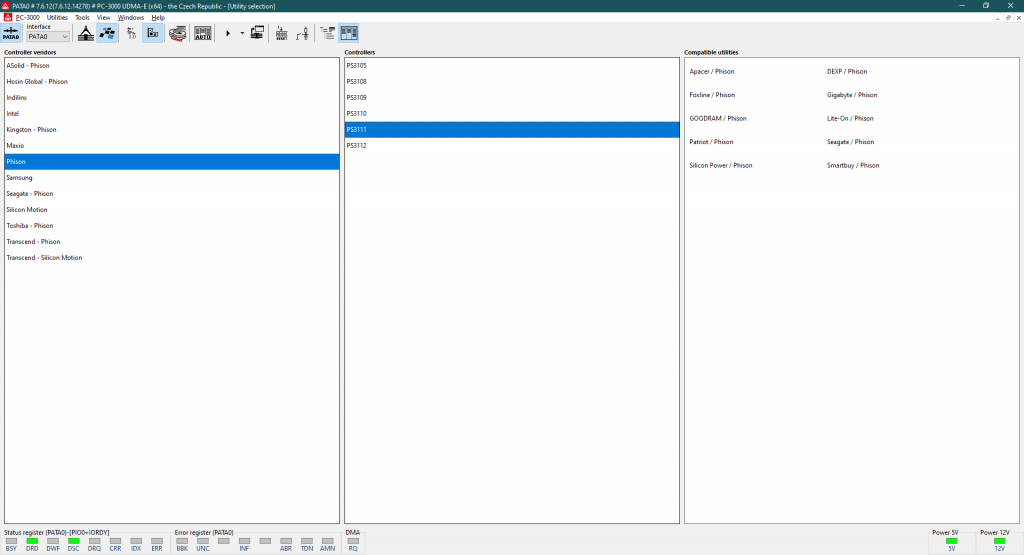Click the computer network toolbar icon
Viewport: 1024px width, 555px height.
[257, 33]
